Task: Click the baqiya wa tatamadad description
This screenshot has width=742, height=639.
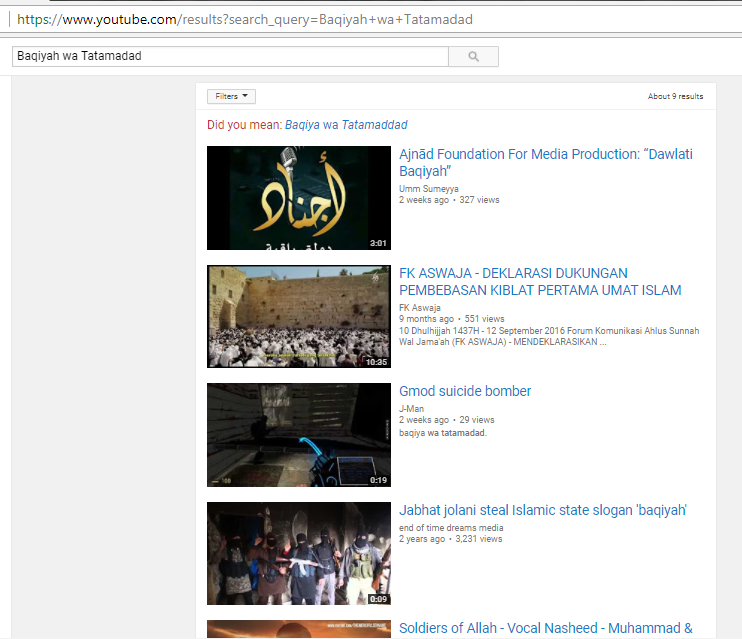Action: (x=443, y=433)
